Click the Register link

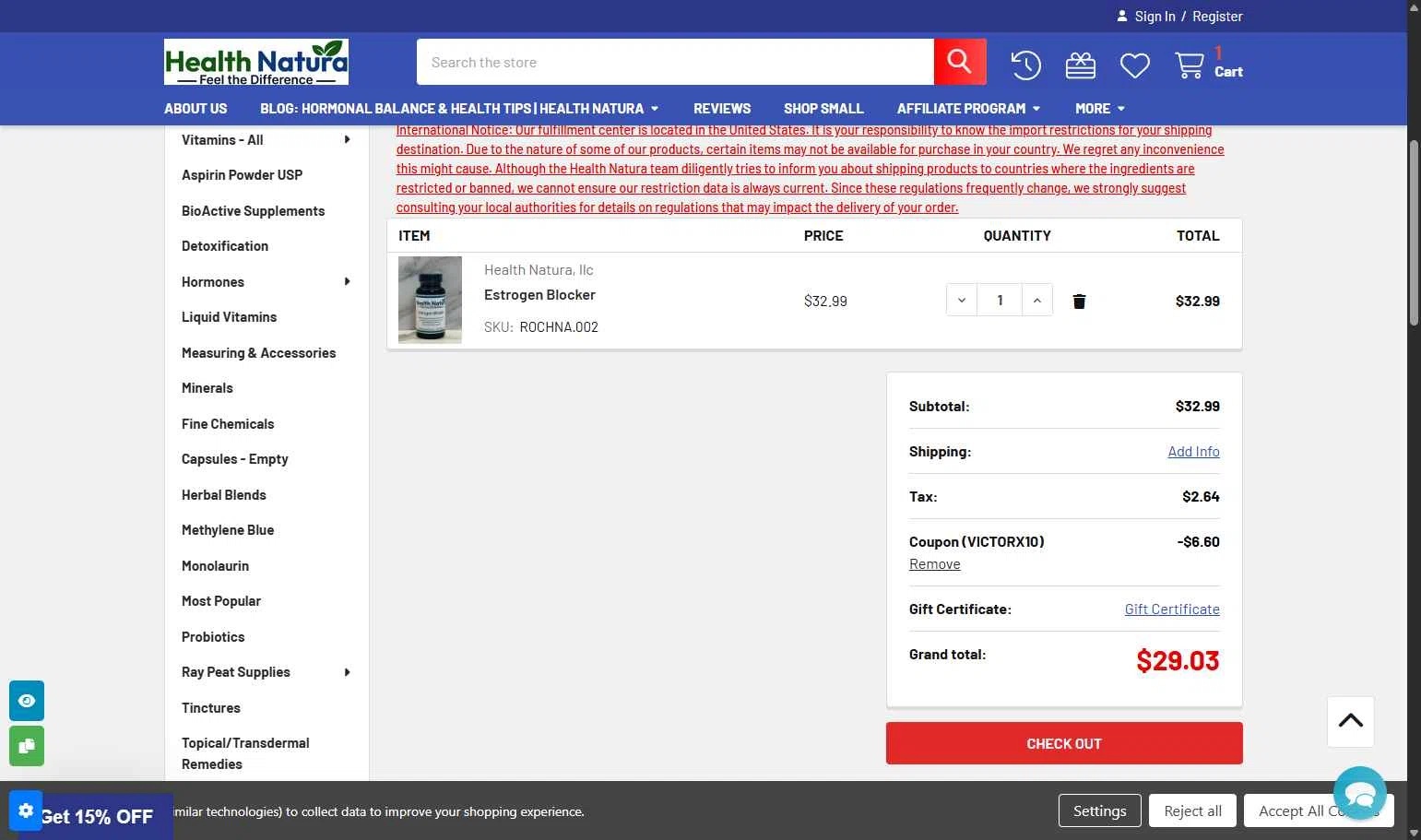tap(1217, 17)
